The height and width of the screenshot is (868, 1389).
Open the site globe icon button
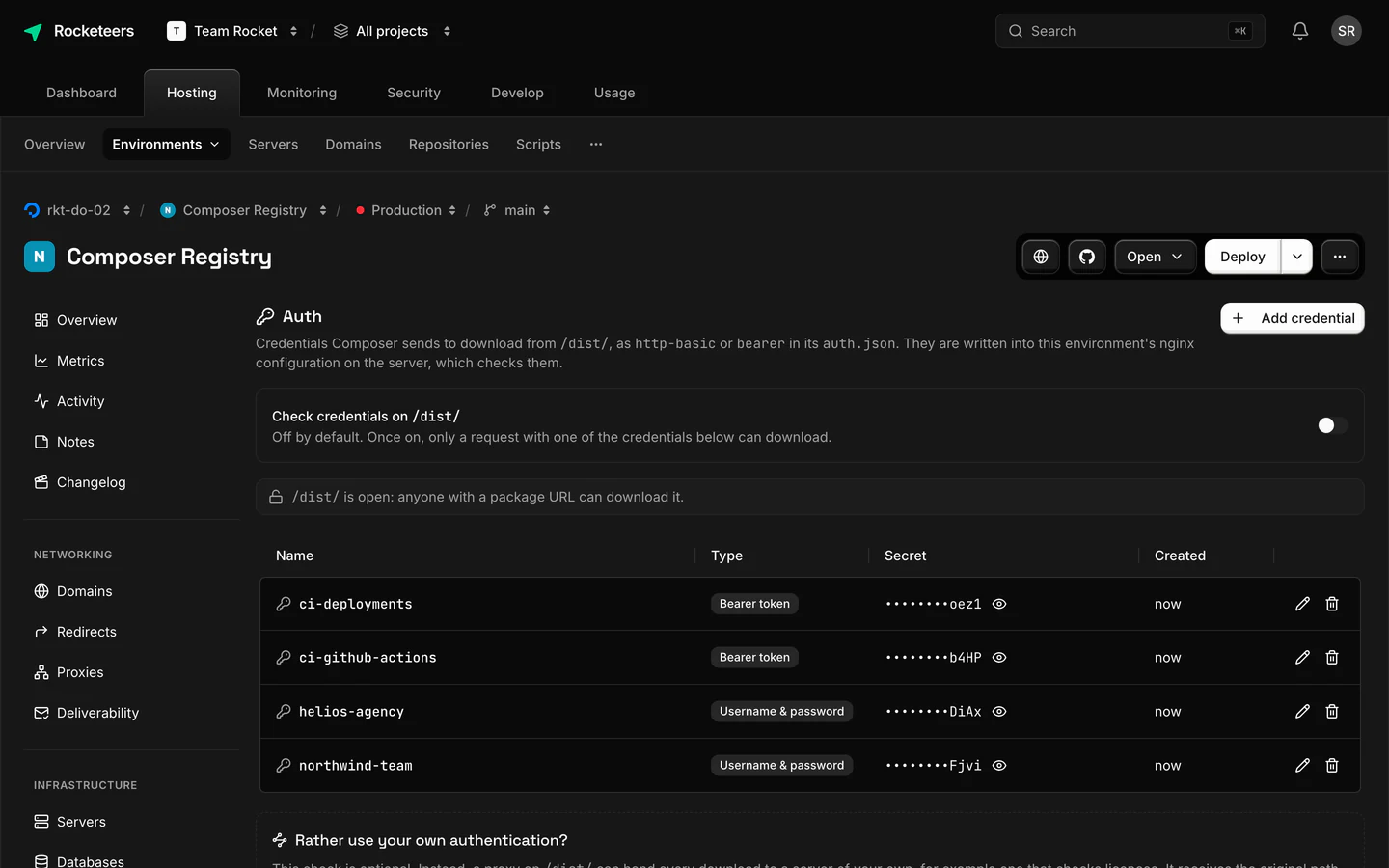point(1041,257)
